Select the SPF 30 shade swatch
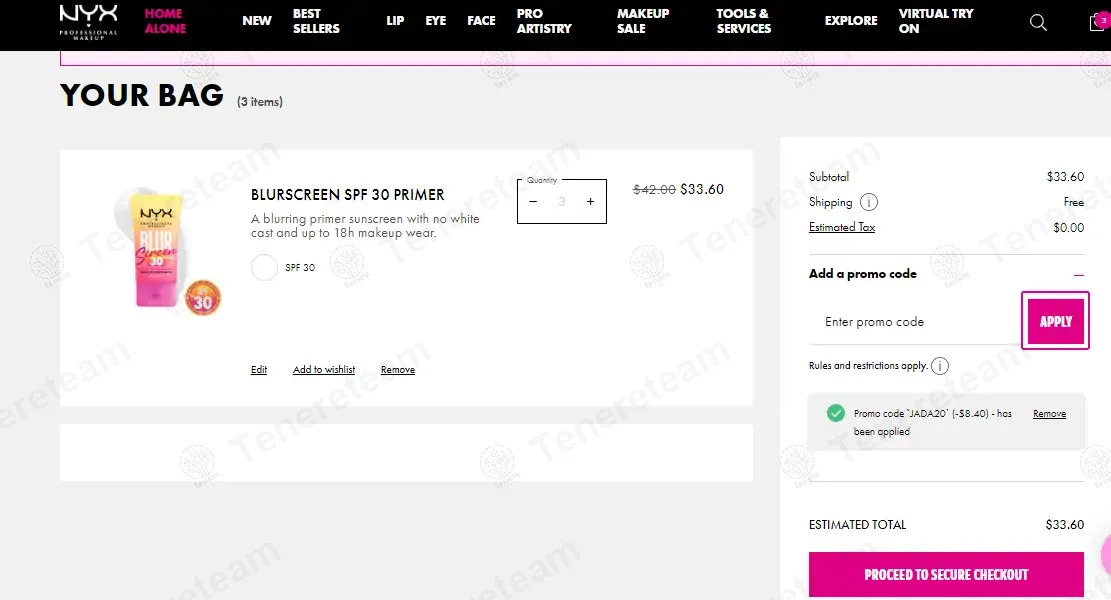This screenshot has height=600, width=1111. click(x=264, y=268)
